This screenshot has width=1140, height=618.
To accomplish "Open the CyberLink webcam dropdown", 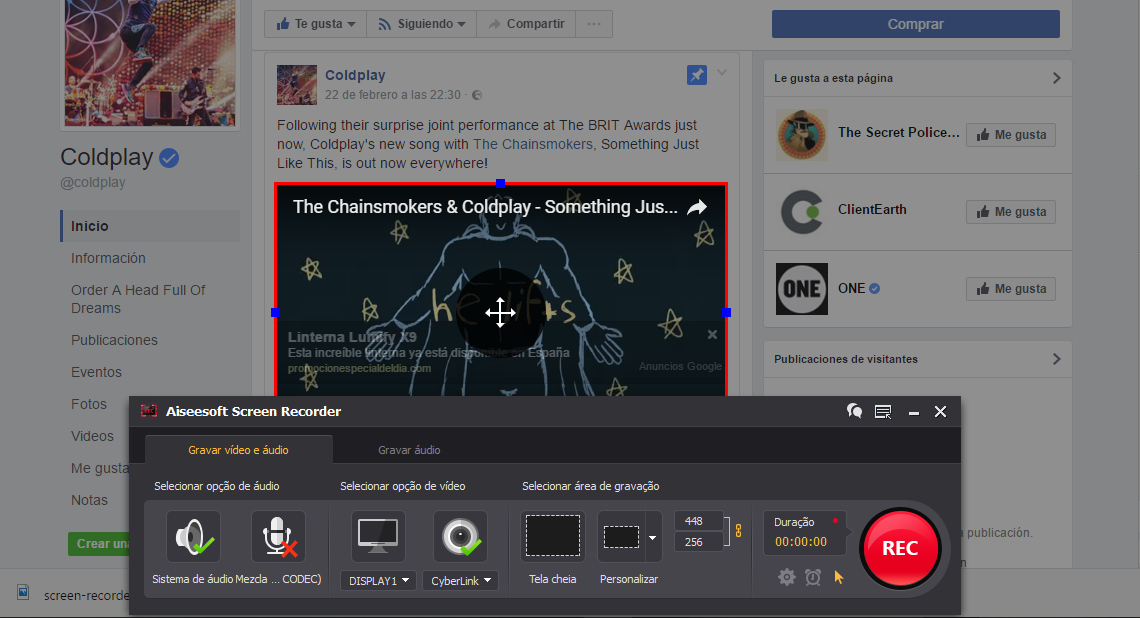I will pos(460,581).
